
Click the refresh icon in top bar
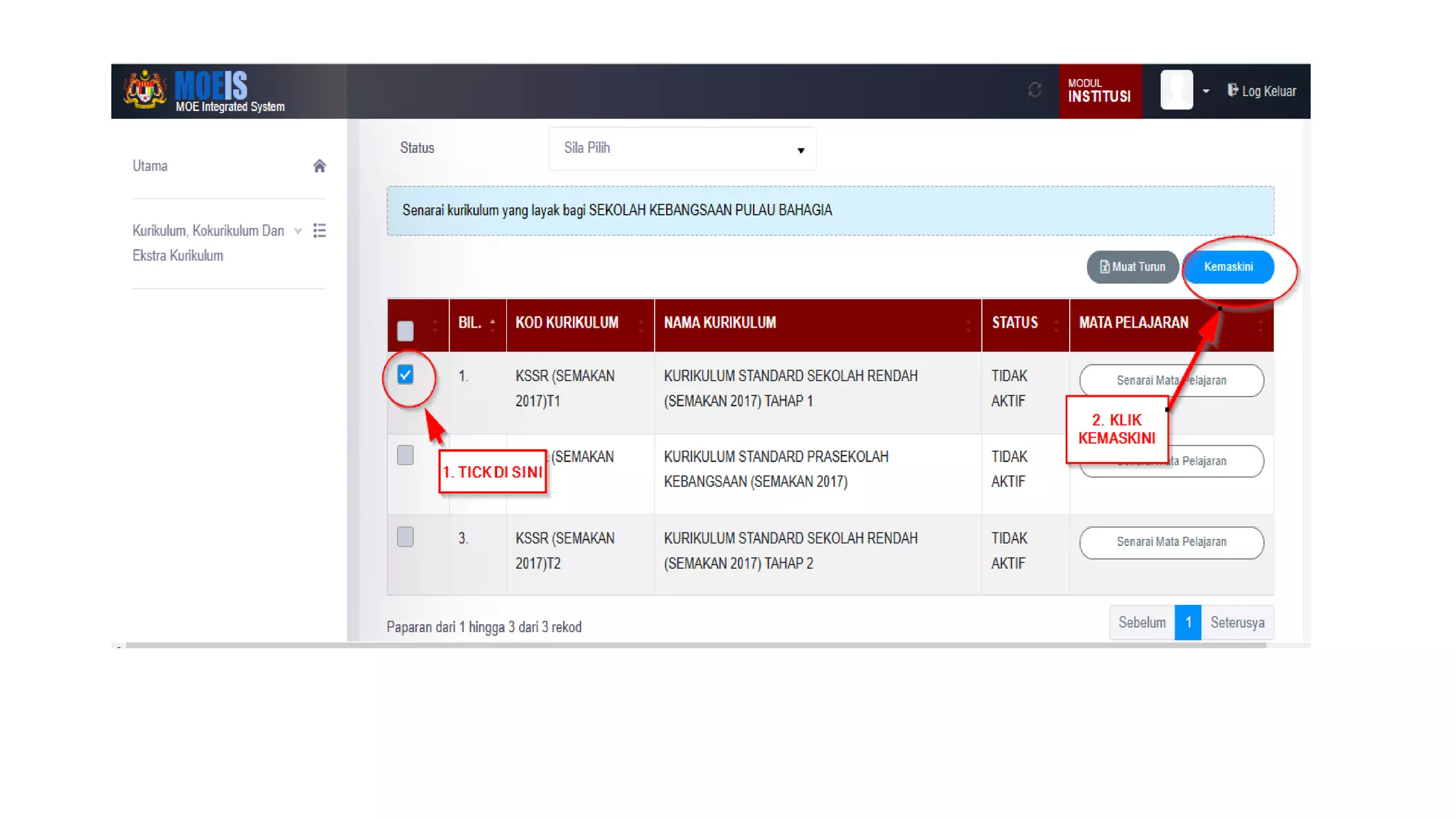pyautogui.click(x=1034, y=90)
